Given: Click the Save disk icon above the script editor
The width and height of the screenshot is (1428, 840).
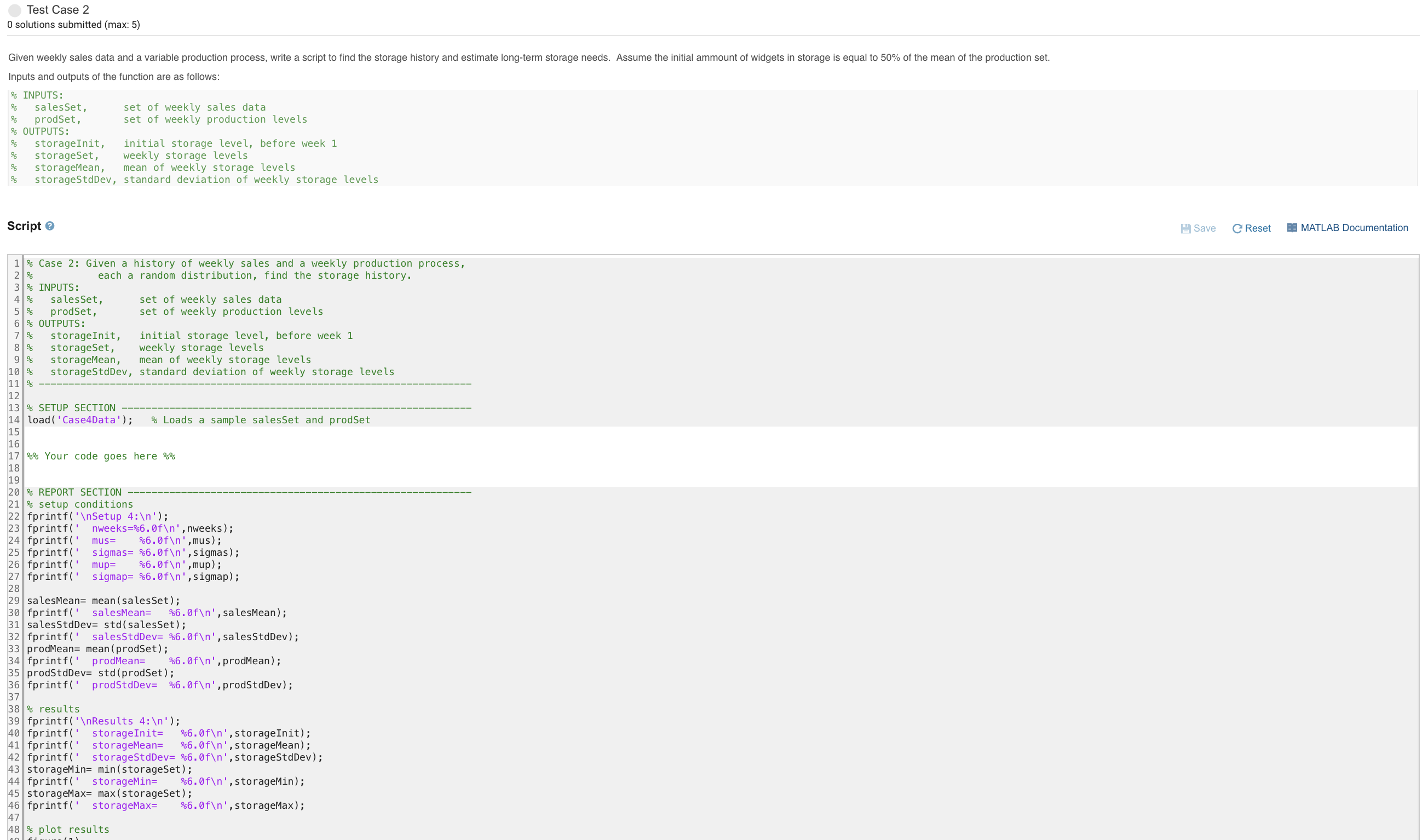Looking at the screenshot, I should (x=1187, y=228).
